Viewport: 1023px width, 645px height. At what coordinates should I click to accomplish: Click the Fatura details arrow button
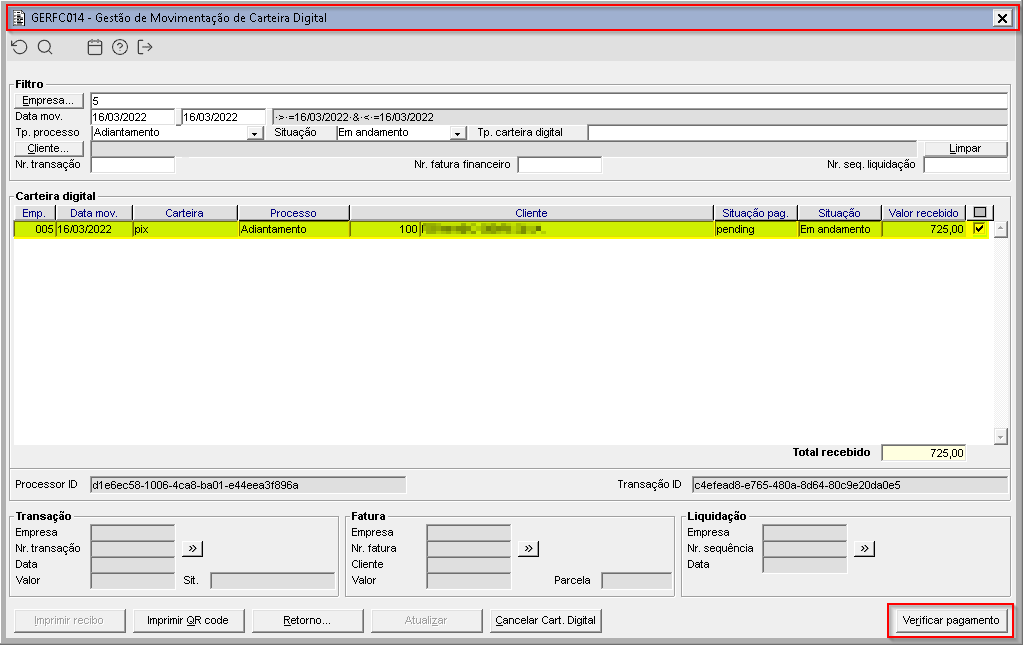tap(528, 548)
